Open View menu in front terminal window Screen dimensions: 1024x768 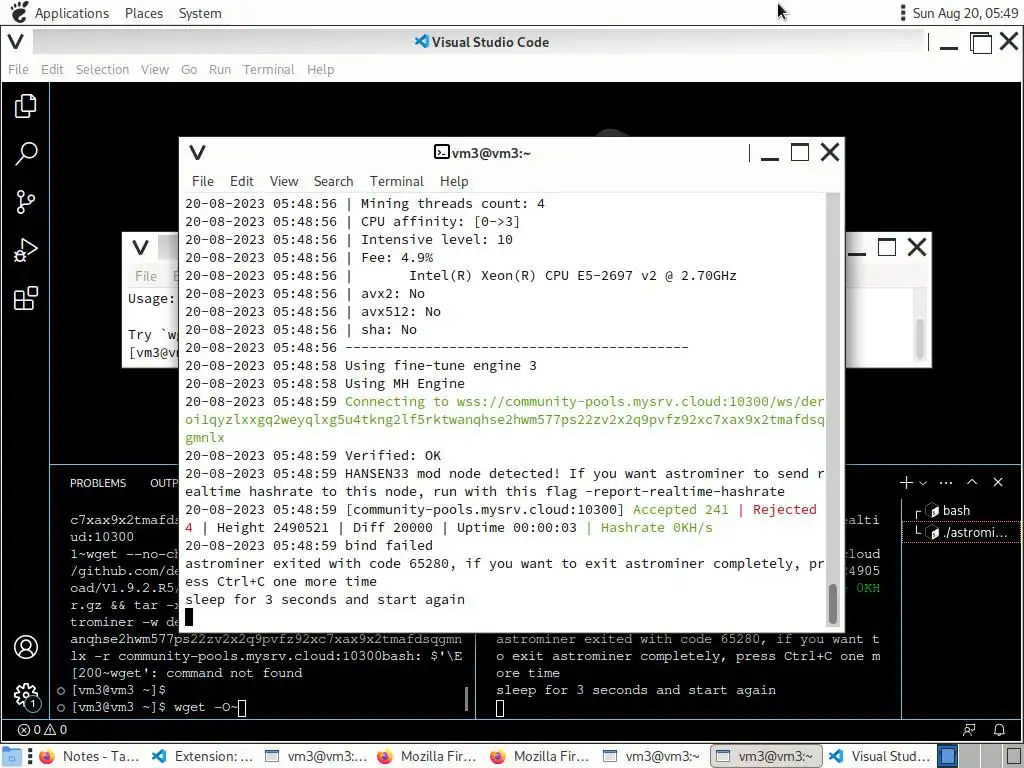[x=284, y=182]
